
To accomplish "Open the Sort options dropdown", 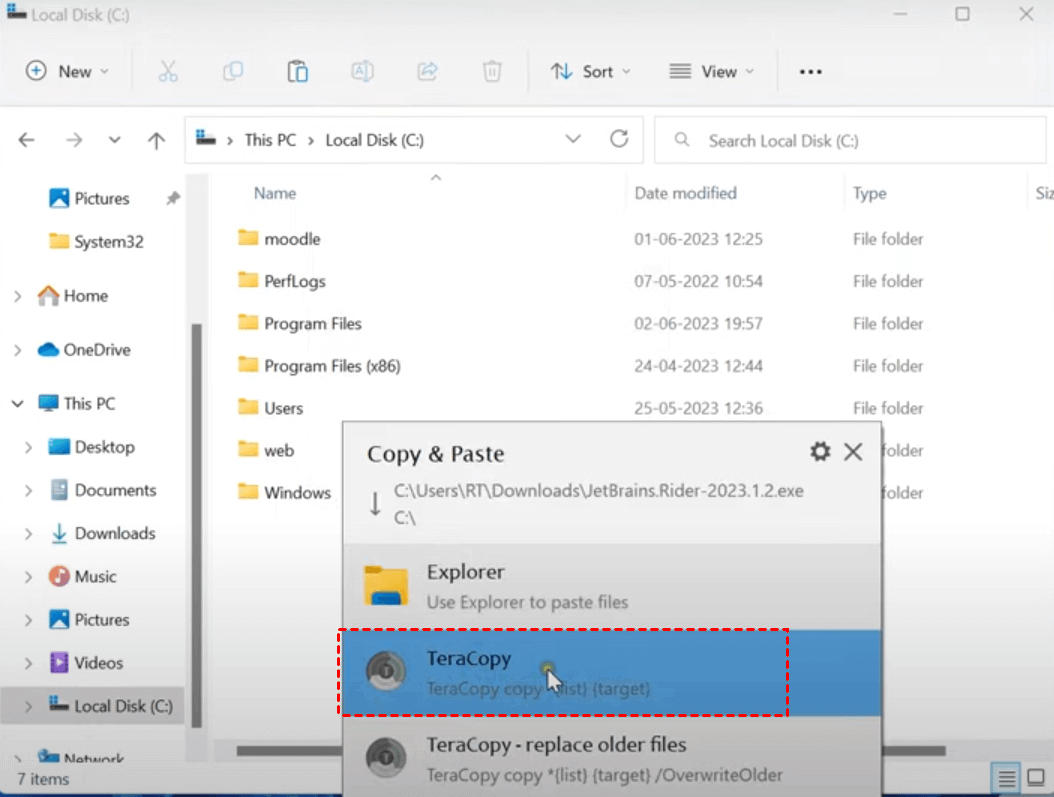I will (x=591, y=71).
